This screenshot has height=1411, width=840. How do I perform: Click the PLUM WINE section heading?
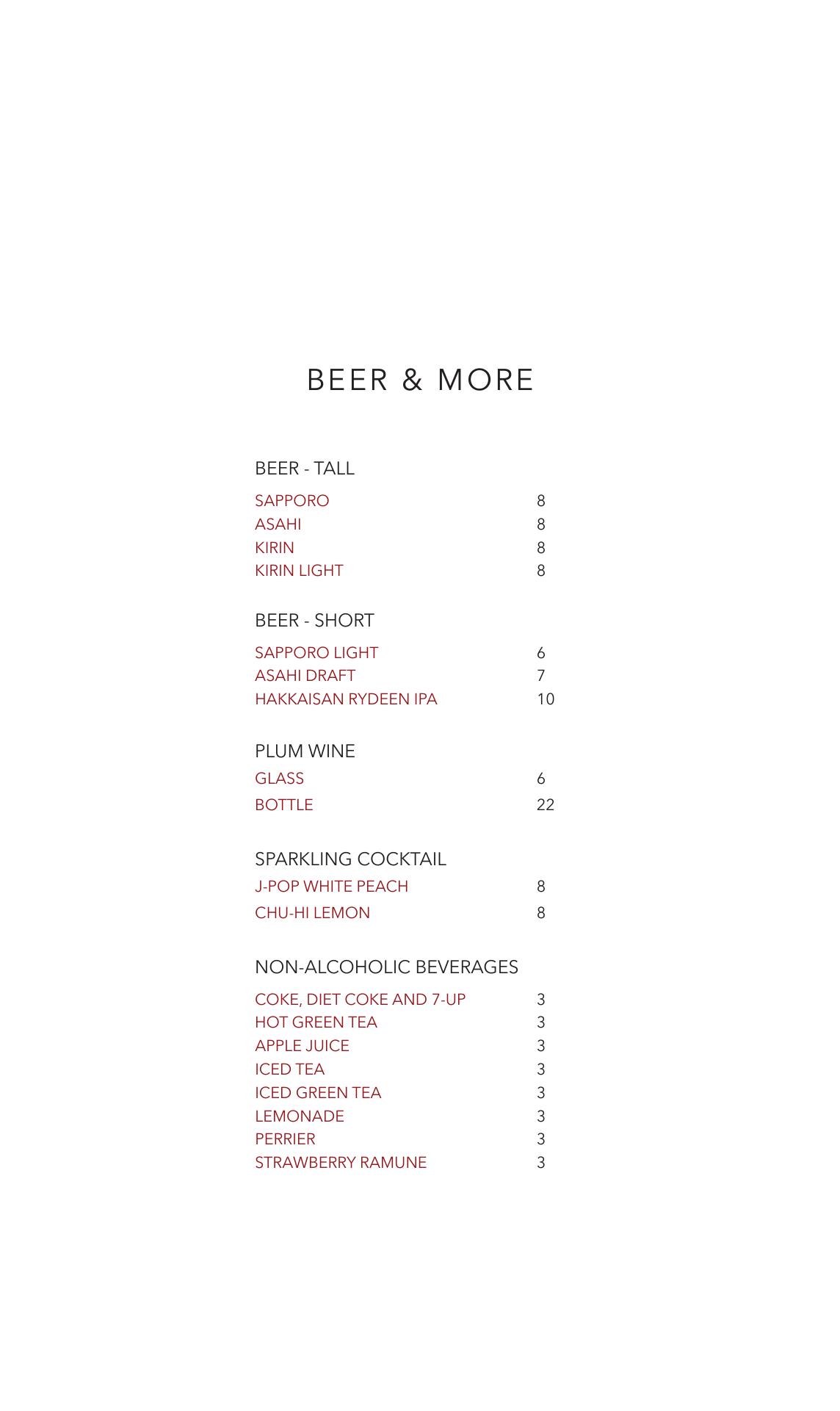(x=305, y=751)
